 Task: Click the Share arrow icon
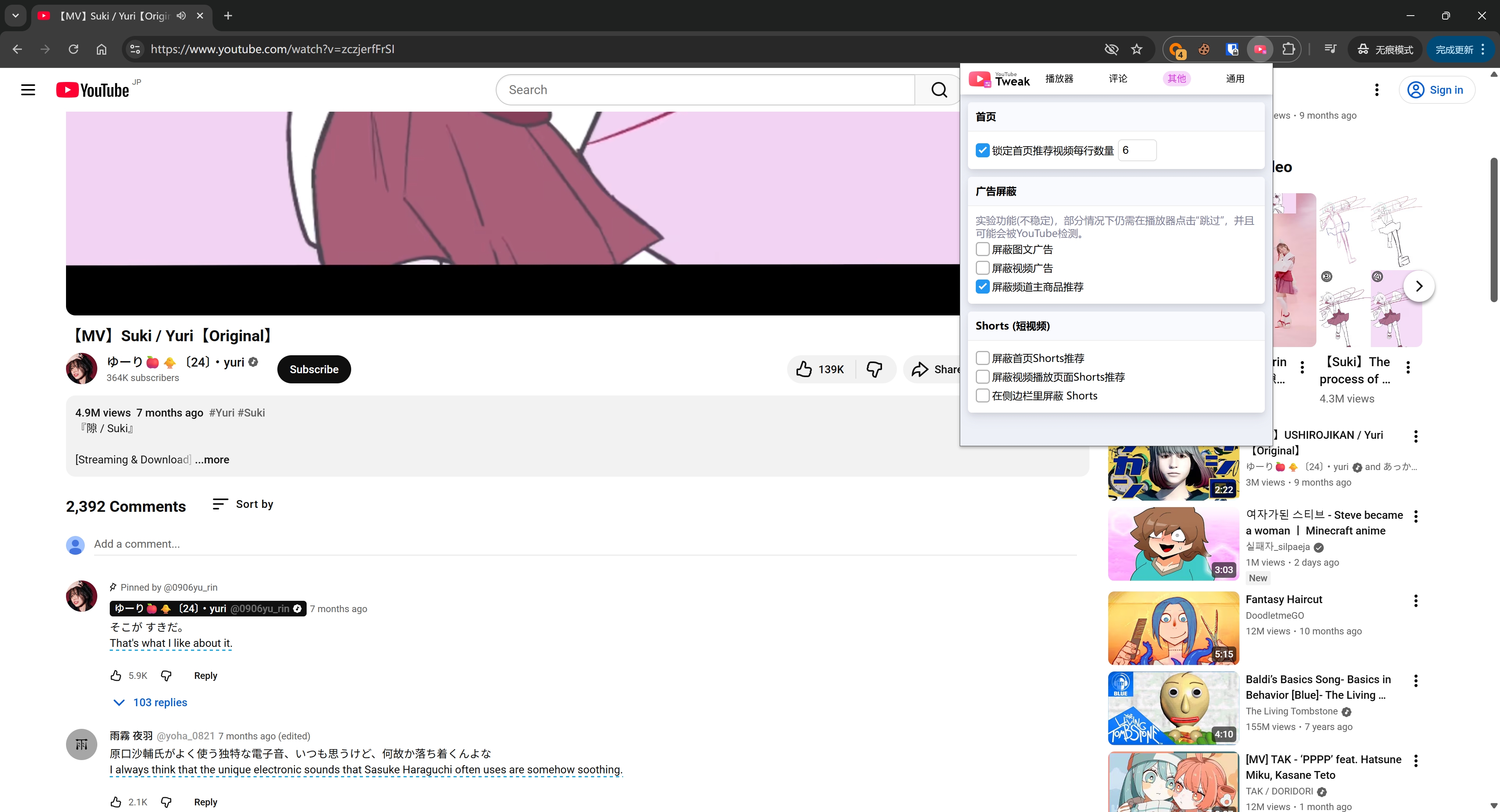pyautogui.click(x=920, y=369)
